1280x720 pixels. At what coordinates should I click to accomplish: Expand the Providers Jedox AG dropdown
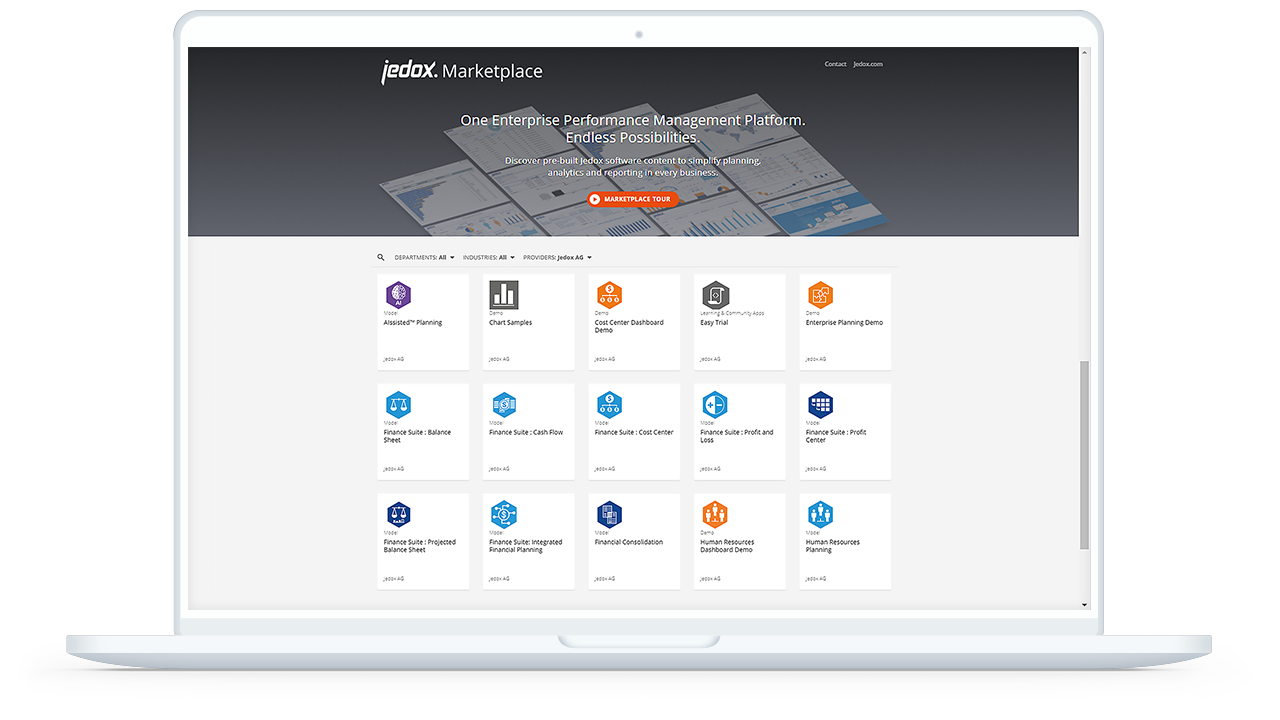557,258
